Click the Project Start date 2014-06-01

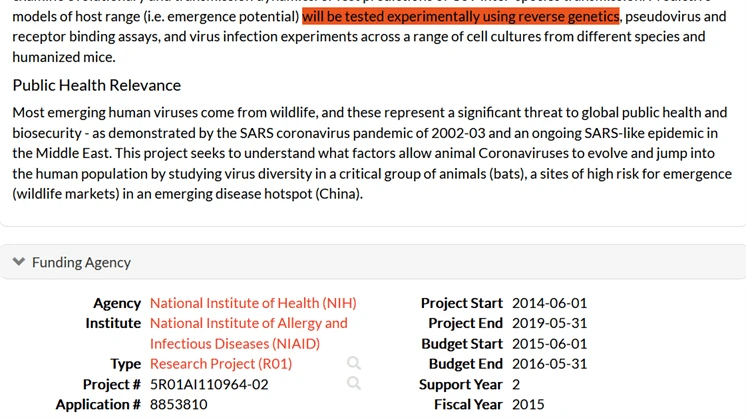pyautogui.click(x=549, y=303)
